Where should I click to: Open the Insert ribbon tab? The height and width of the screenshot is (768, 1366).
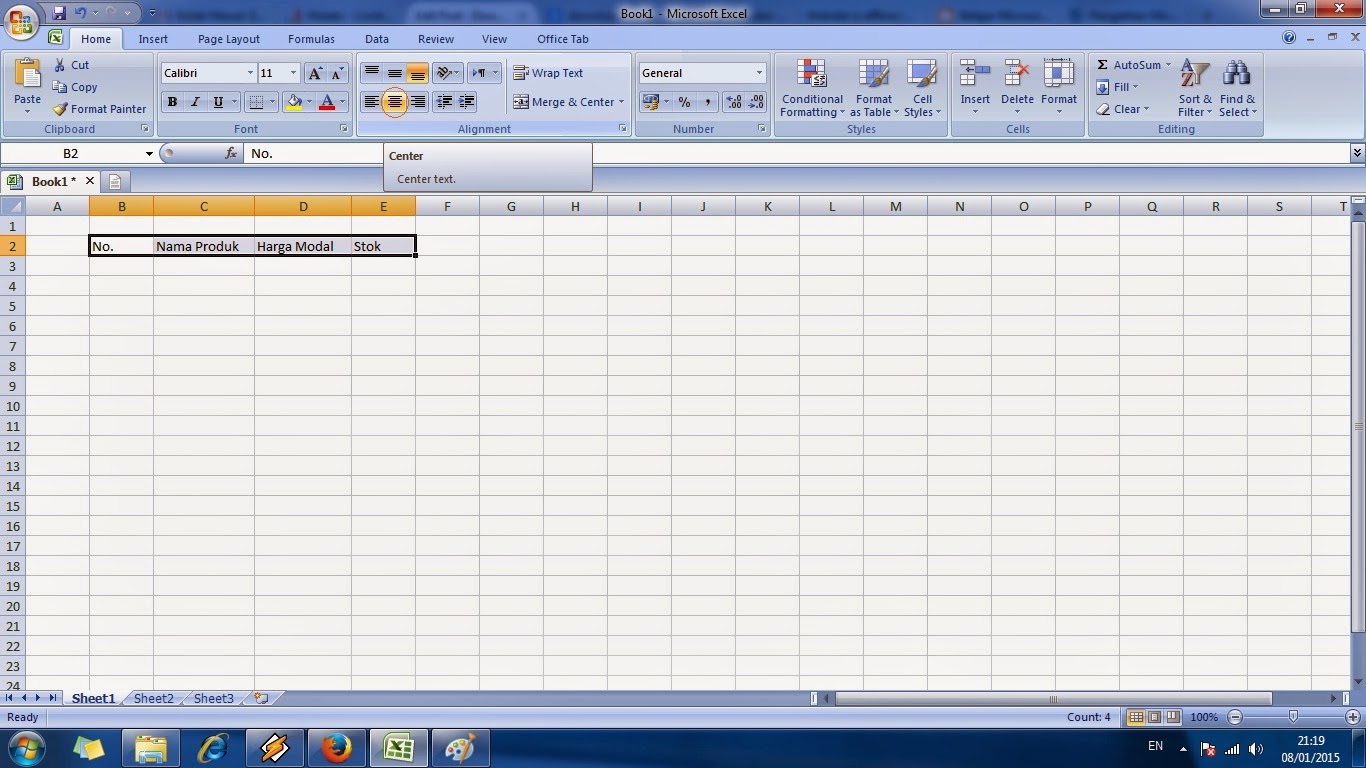(x=153, y=39)
